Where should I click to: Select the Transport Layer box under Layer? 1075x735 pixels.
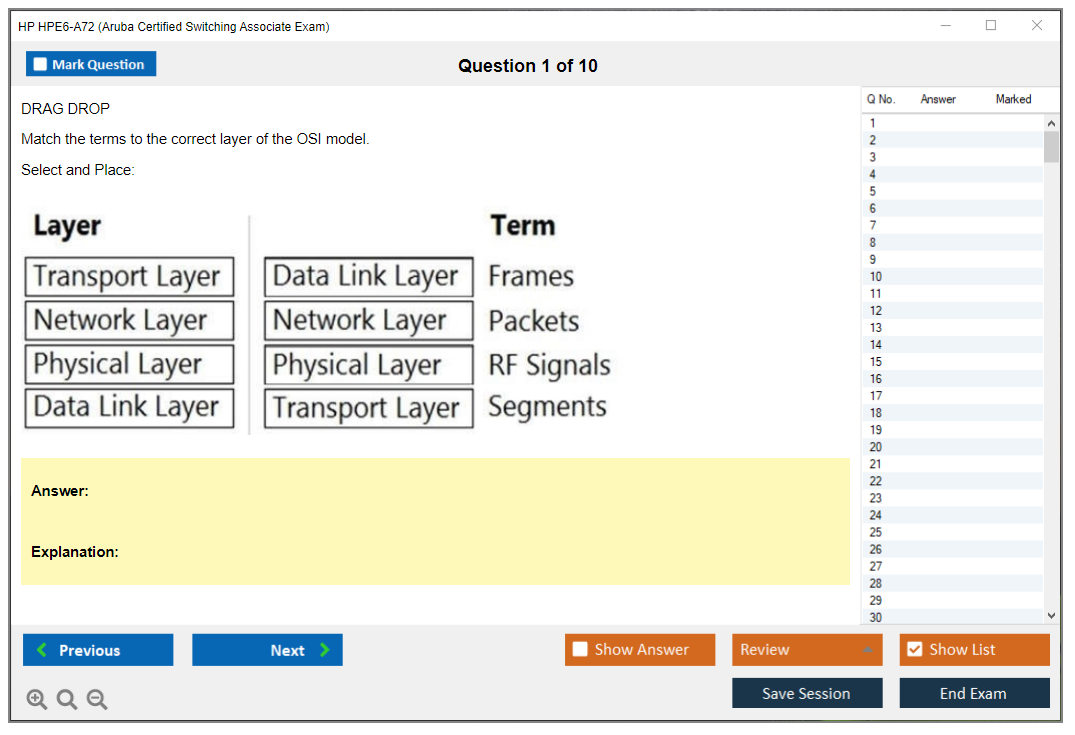(129, 277)
